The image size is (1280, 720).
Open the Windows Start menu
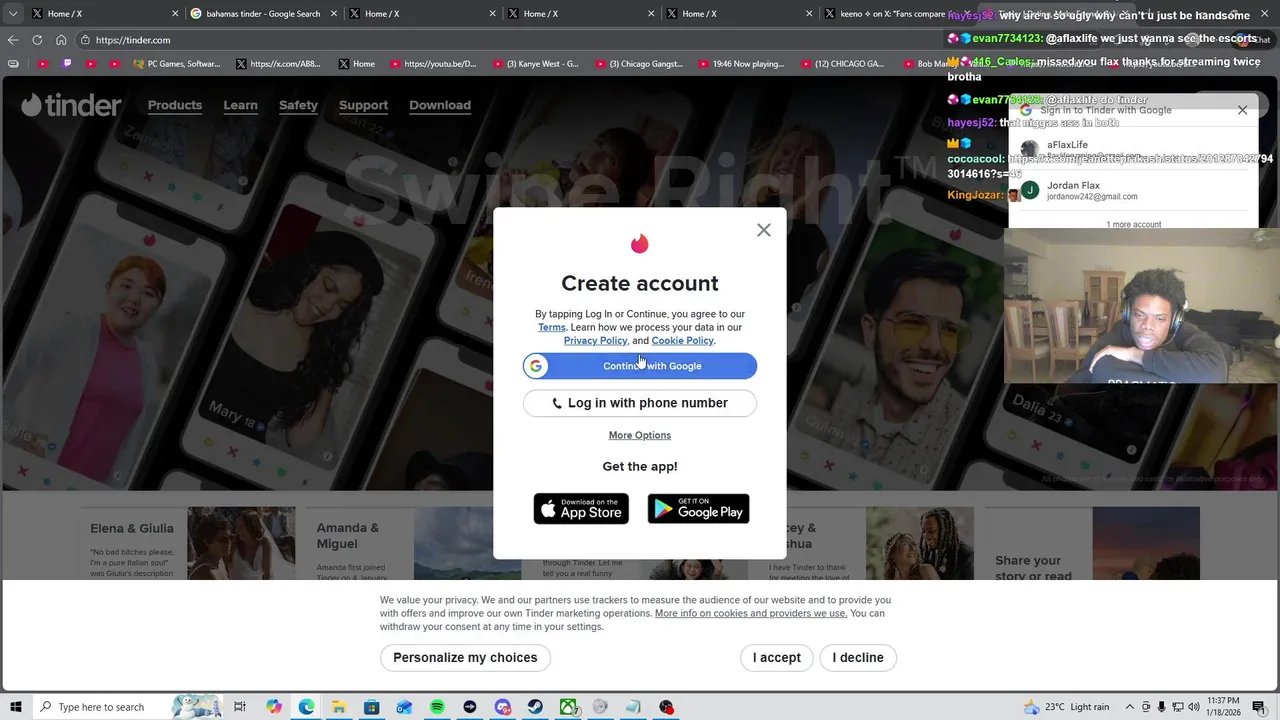(15, 707)
